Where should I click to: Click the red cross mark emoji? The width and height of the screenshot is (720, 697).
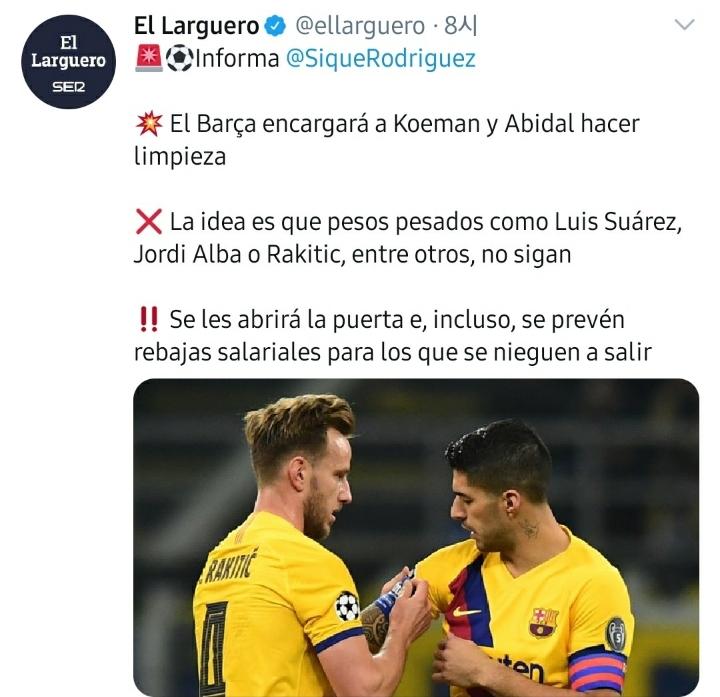[149, 222]
